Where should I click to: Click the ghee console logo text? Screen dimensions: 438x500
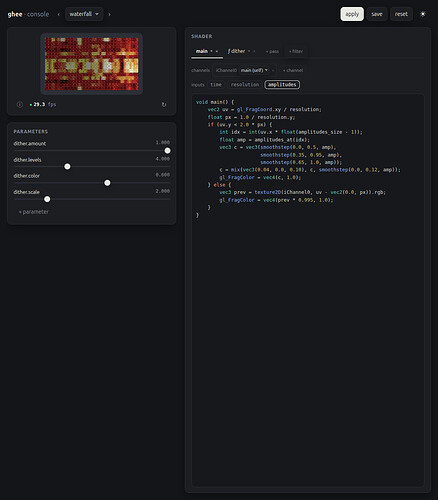[28, 14]
